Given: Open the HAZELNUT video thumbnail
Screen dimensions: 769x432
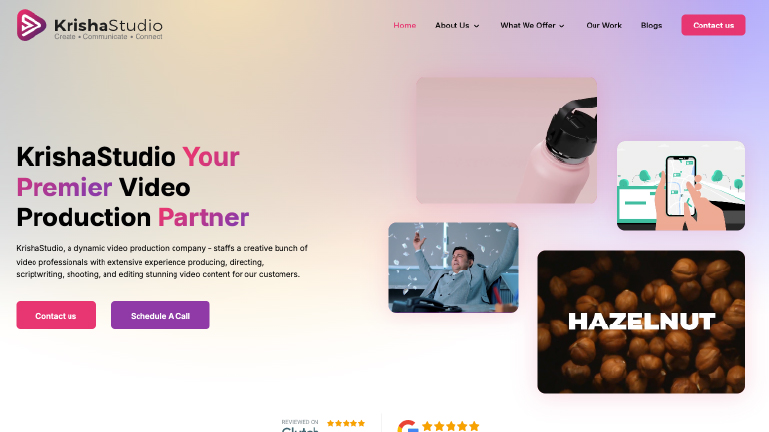Looking at the screenshot, I should [x=641, y=322].
